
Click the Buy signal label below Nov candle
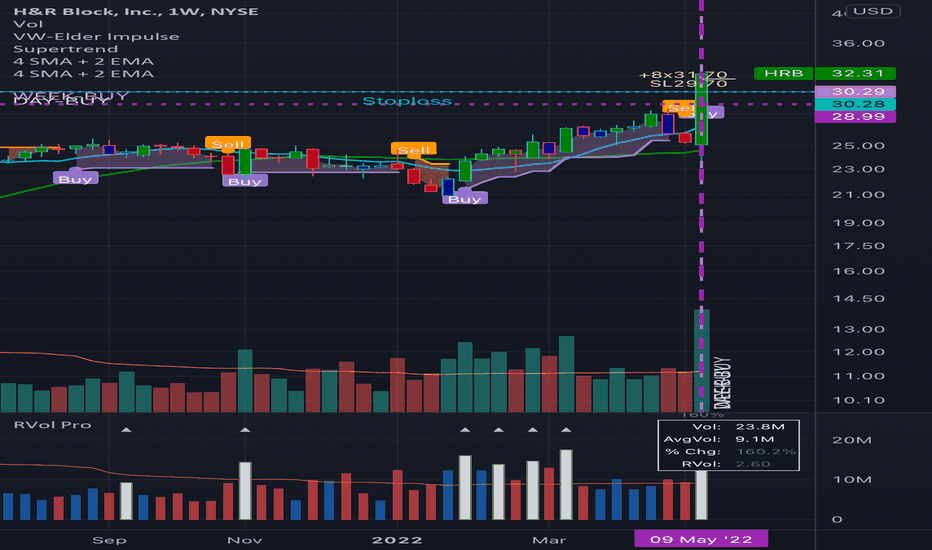tap(245, 181)
